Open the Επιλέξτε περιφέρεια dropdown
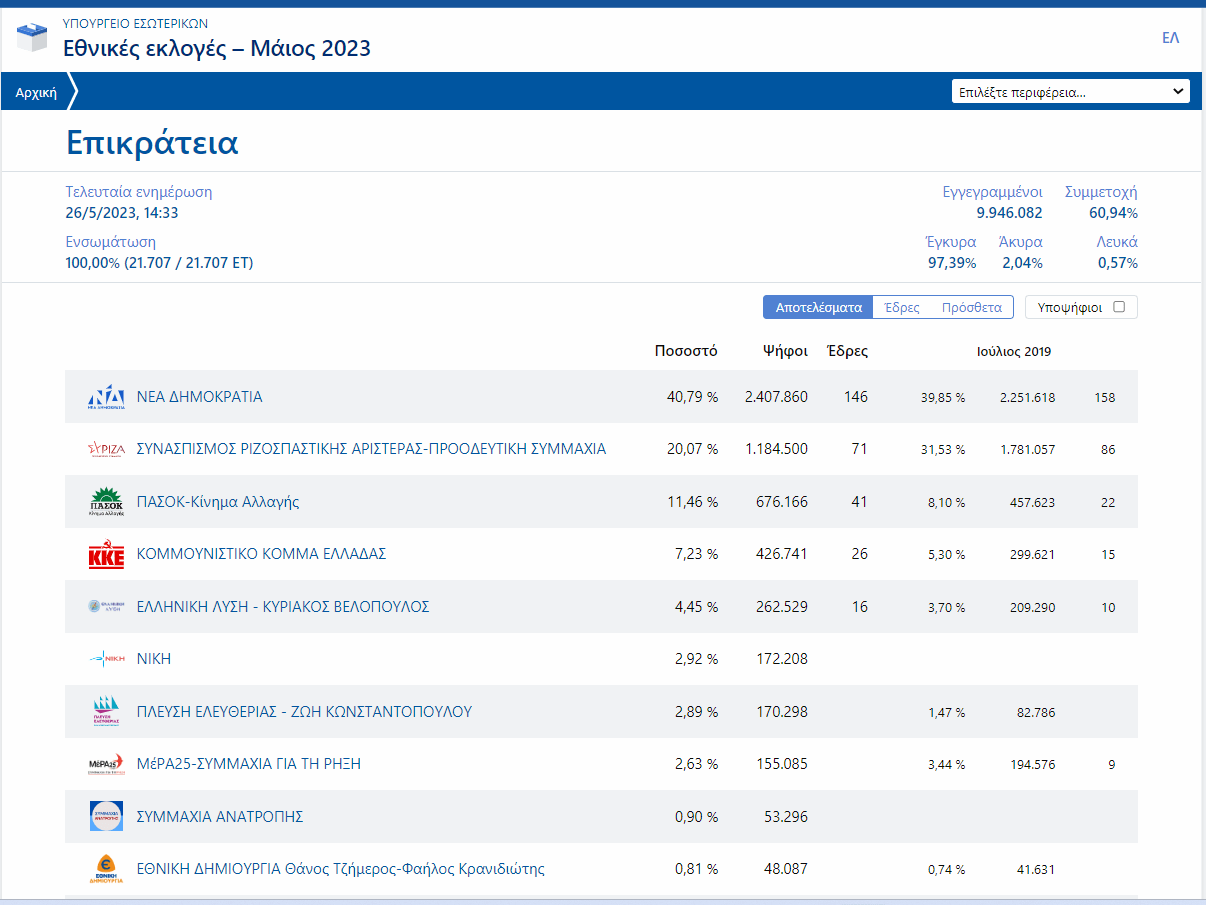 pyautogui.click(x=1070, y=92)
